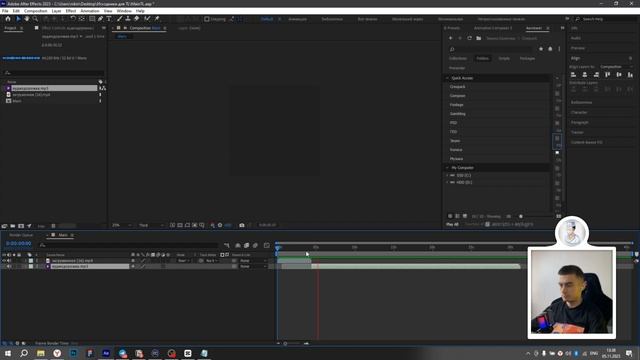This screenshot has width=640, height=360.
Task: Select the Clone Stamp tool
Action: click(x=128, y=19)
